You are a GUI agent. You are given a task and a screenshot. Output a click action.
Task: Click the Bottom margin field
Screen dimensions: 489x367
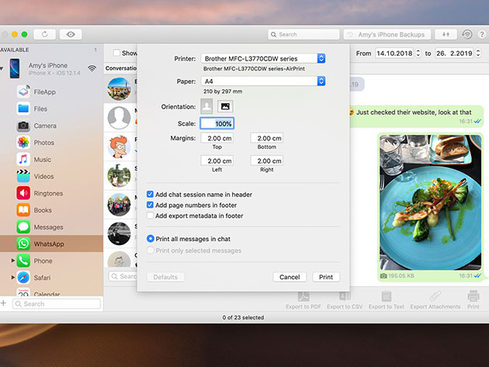[x=267, y=138]
